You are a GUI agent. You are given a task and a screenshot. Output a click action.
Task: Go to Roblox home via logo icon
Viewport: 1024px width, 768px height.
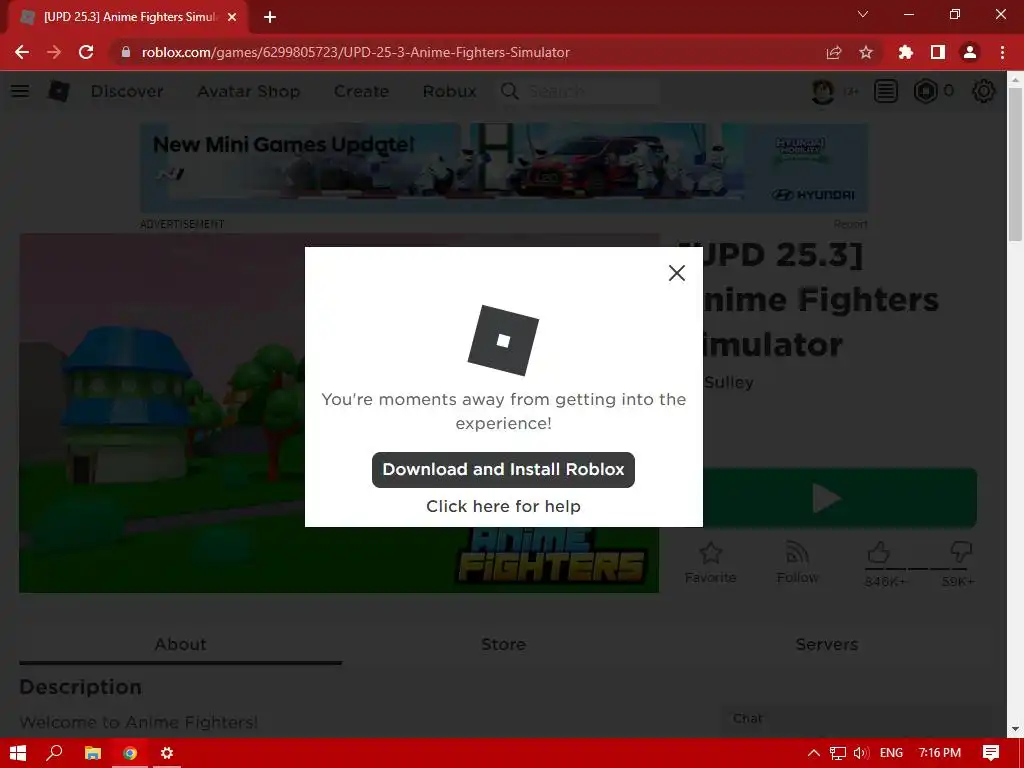coord(58,91)
